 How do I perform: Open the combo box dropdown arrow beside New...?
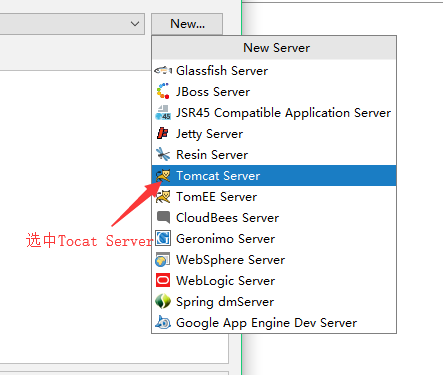135,24
